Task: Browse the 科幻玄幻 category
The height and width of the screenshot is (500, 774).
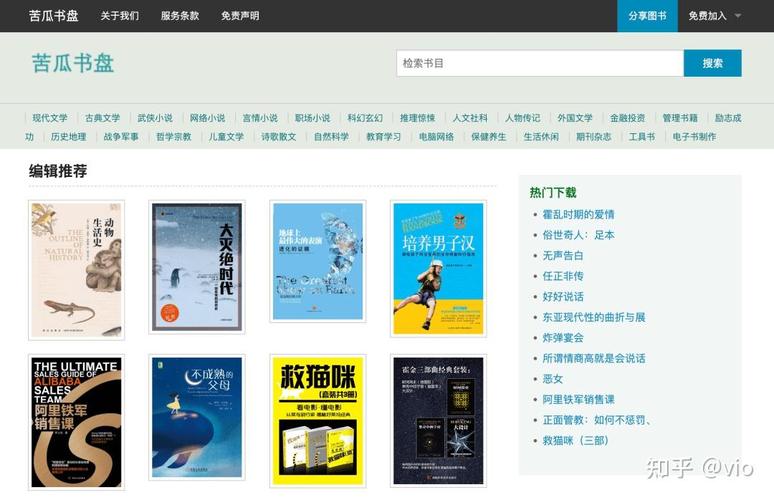Action: [365, 118]
